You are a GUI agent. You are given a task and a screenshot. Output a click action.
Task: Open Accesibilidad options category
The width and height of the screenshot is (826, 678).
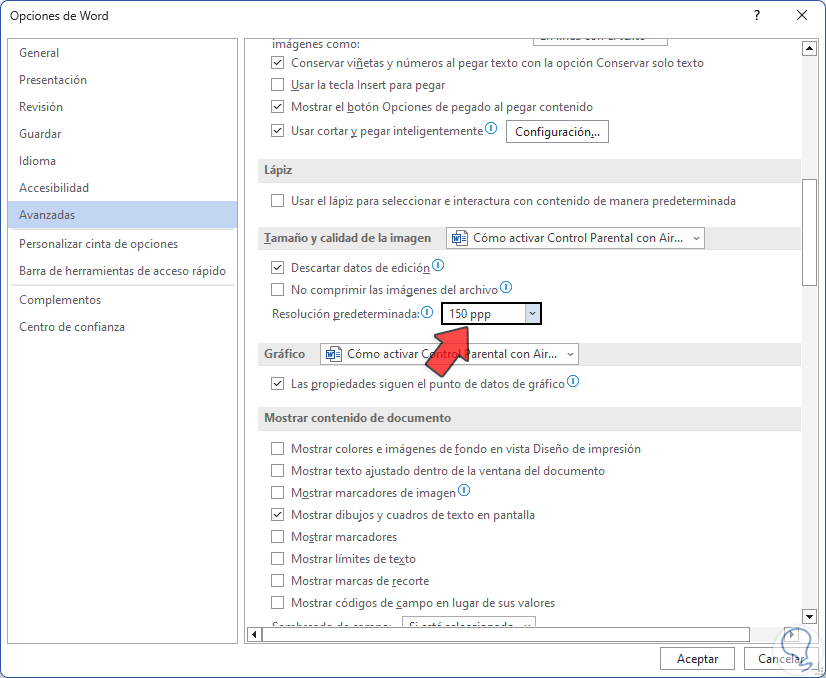[x=123, y=188]
